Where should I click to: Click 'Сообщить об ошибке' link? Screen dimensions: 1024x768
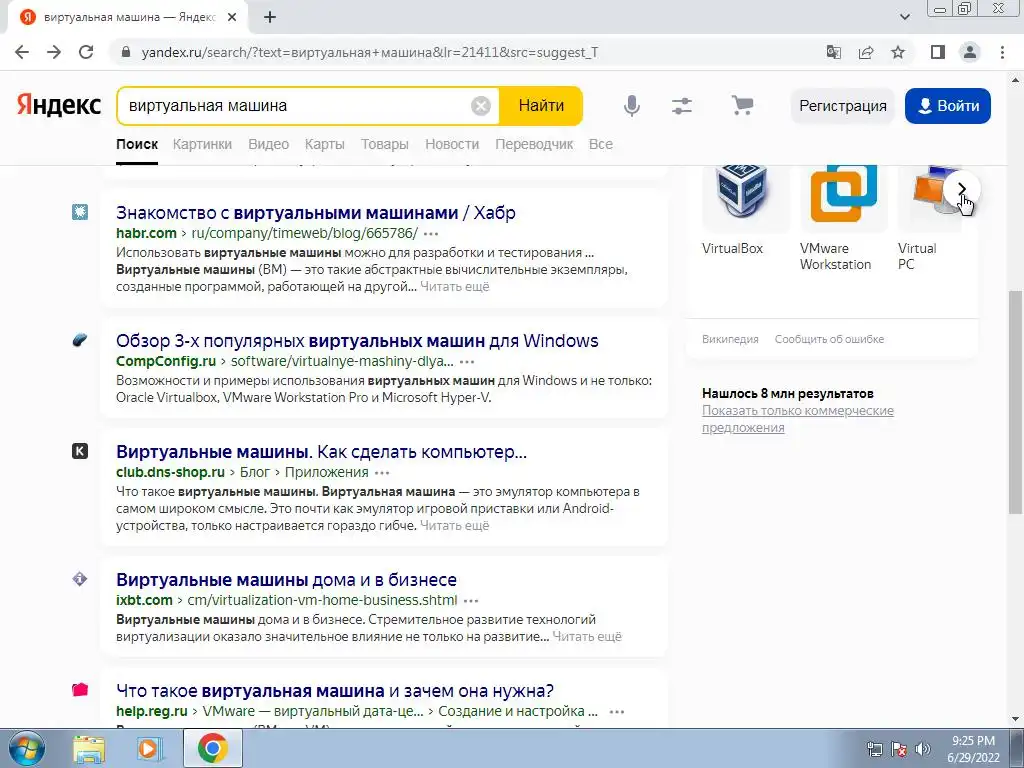point(829,339)
